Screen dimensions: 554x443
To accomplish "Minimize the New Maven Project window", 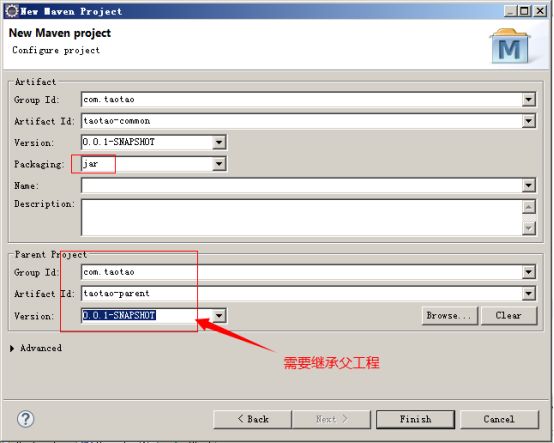I will pyautogui.click(x=510, y=11).
